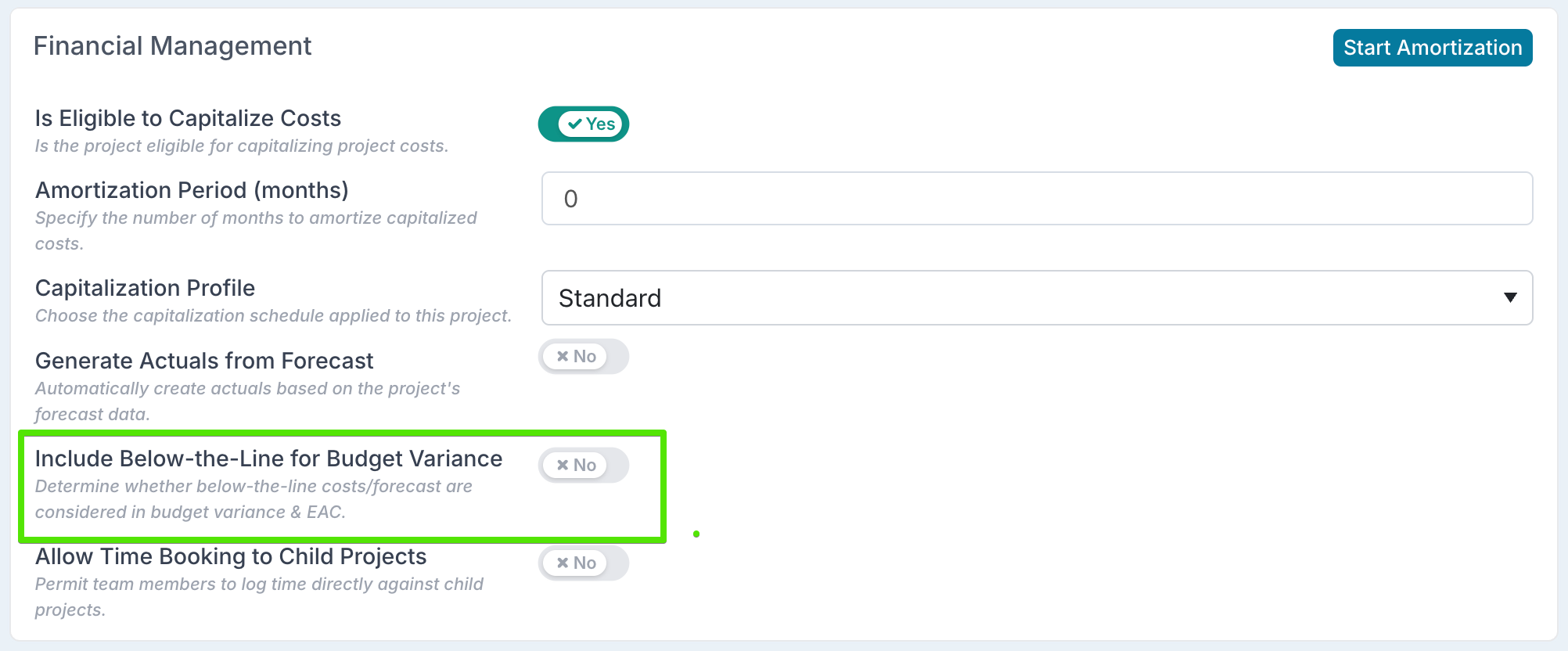The width and height of the screenshot is (1568, 651).
Task: Click the X icon in Time Booking toggle
Action: click(x=563, y=563)
